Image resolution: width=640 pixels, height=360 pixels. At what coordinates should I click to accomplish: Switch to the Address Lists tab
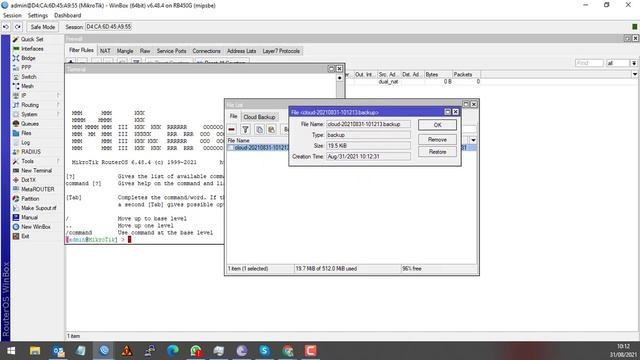tap(242, 51)
